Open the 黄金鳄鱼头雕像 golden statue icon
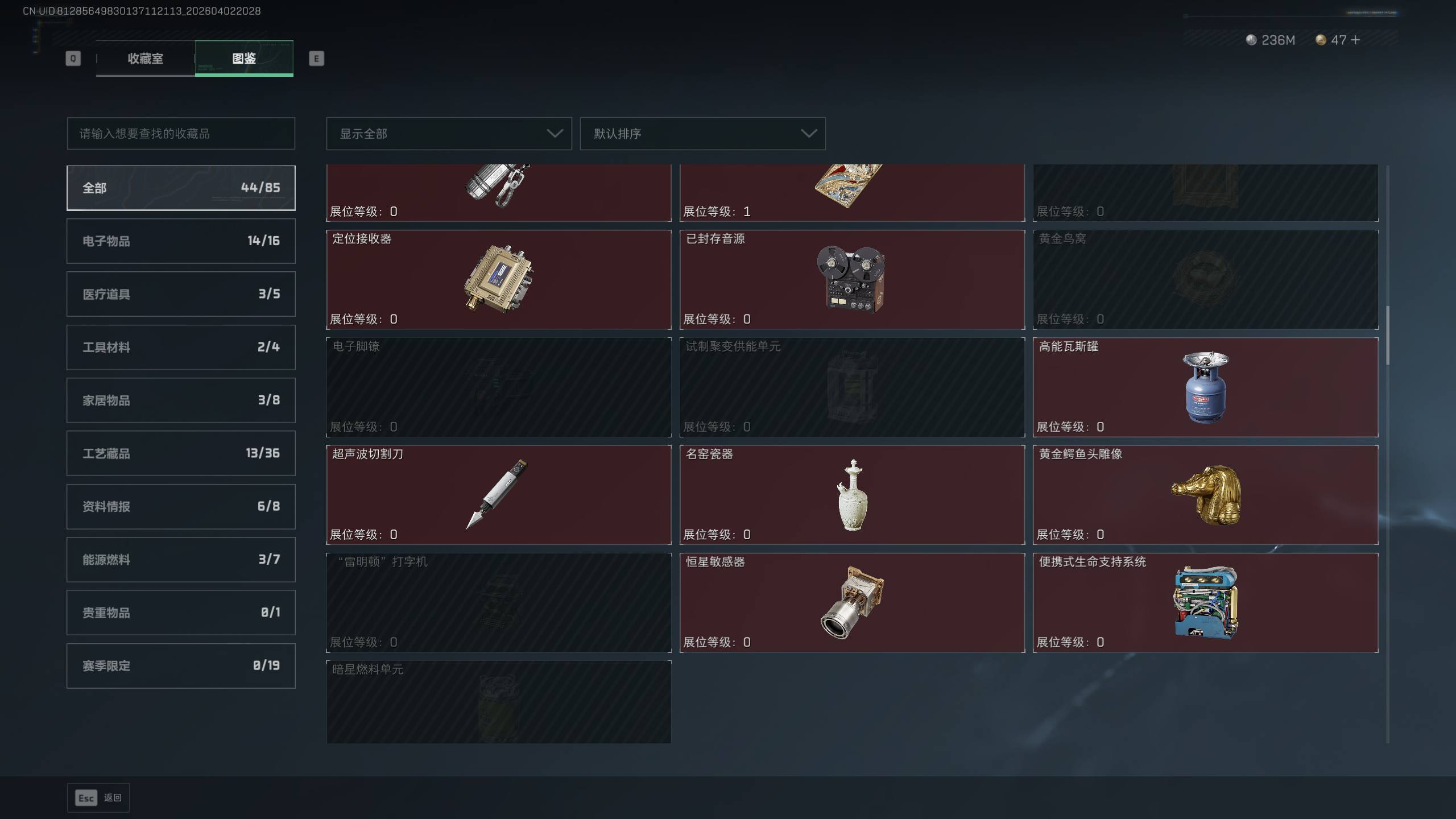Image resolution: width=1456 pixels, height=819 pixels. coord(1206,495)
